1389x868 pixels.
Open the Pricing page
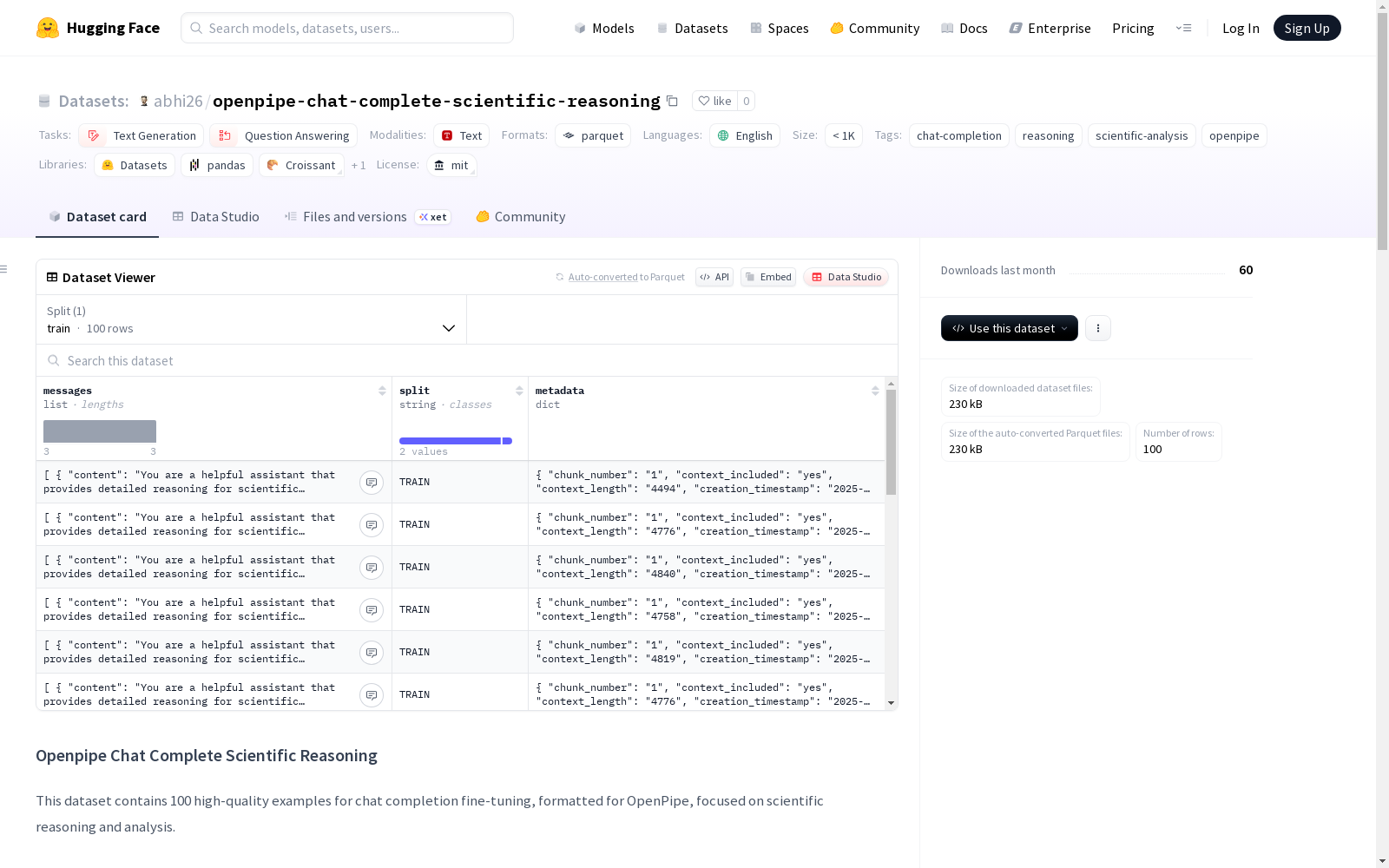[1133, 28]
